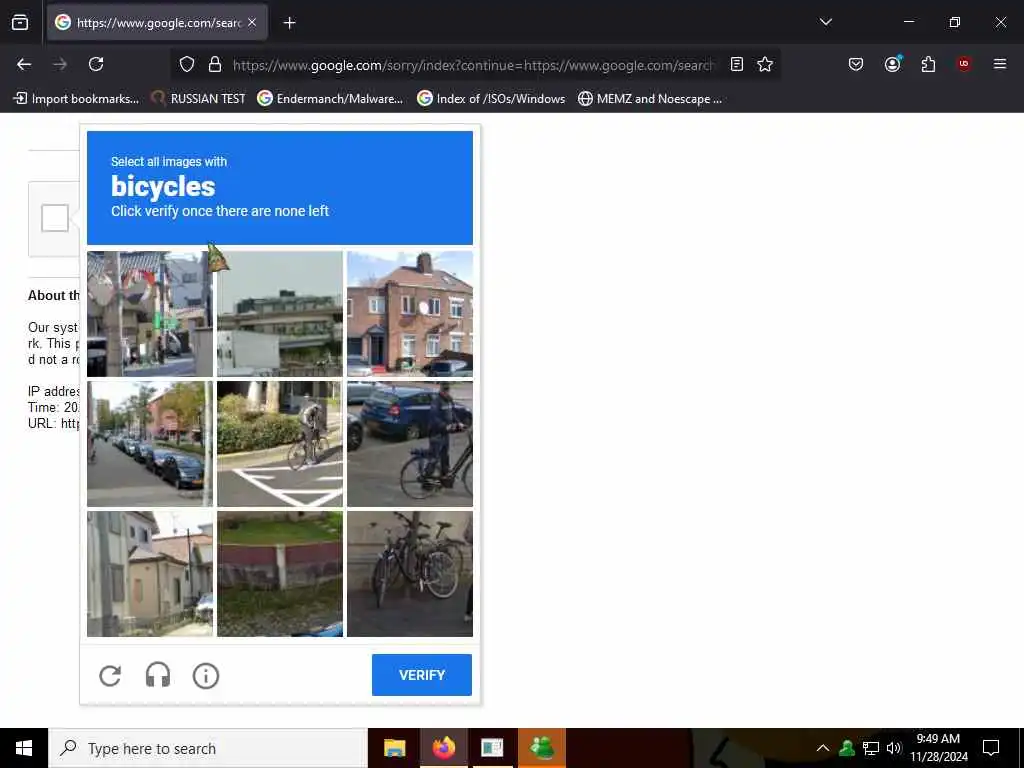
Task: Bookmark this page with the star icon
Action: [765, 64]
